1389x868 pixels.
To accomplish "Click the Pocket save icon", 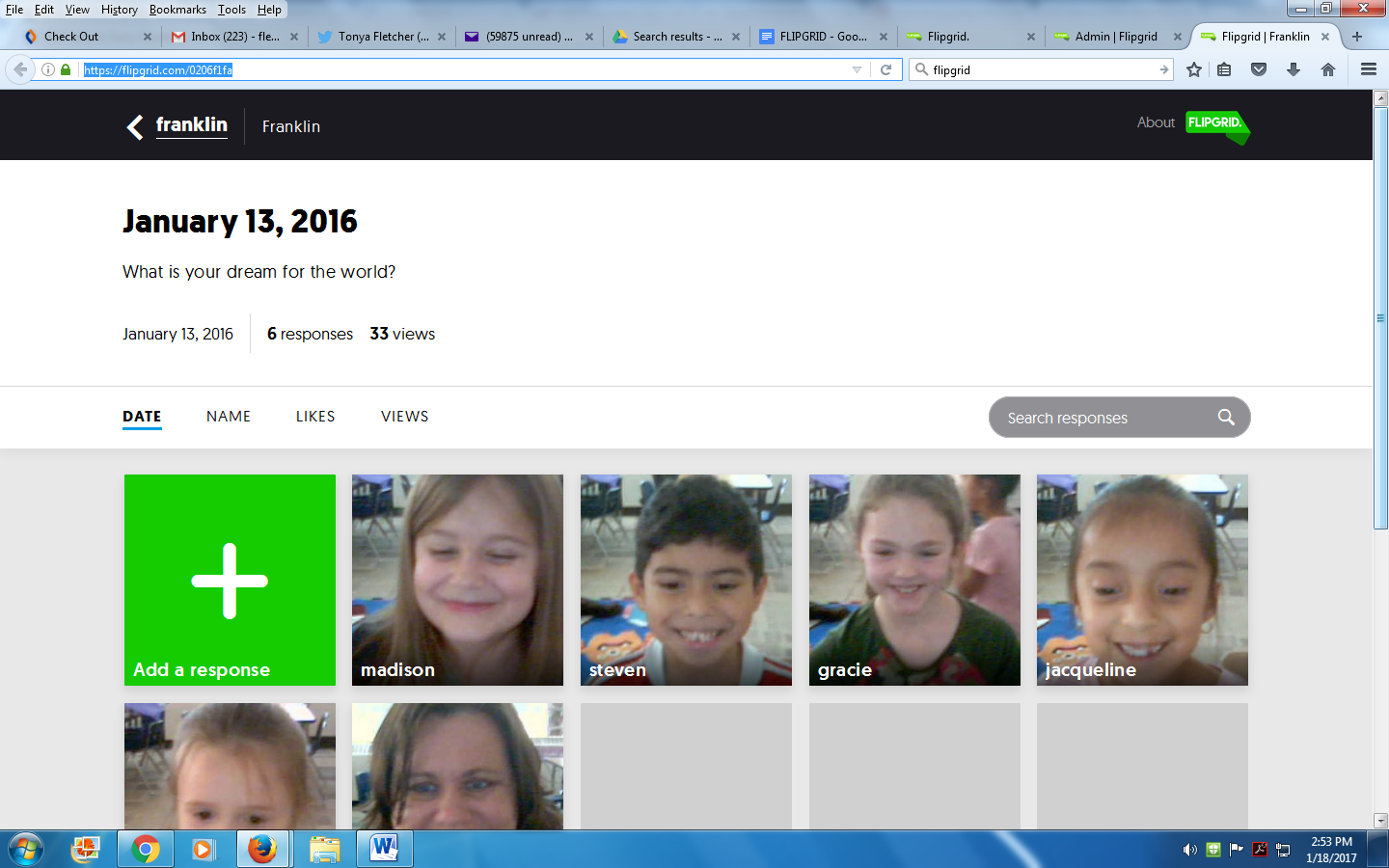I will [x=1259, y=69].
